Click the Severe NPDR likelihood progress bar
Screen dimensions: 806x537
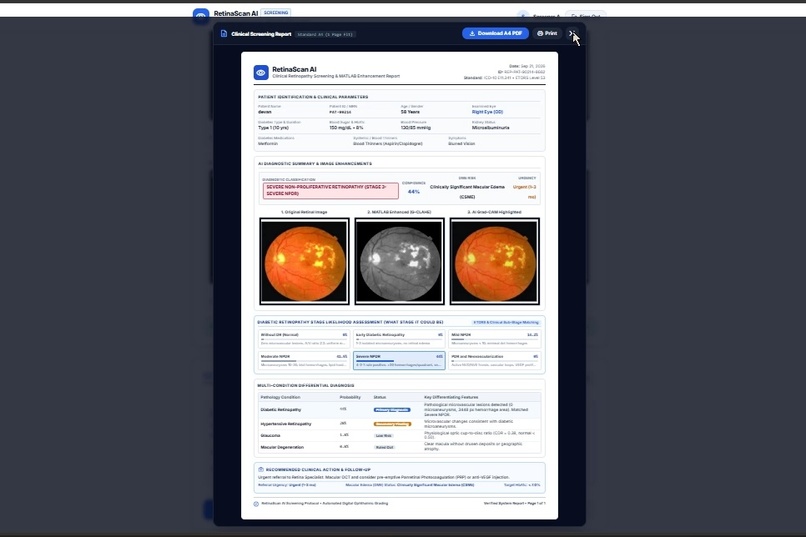399,361
